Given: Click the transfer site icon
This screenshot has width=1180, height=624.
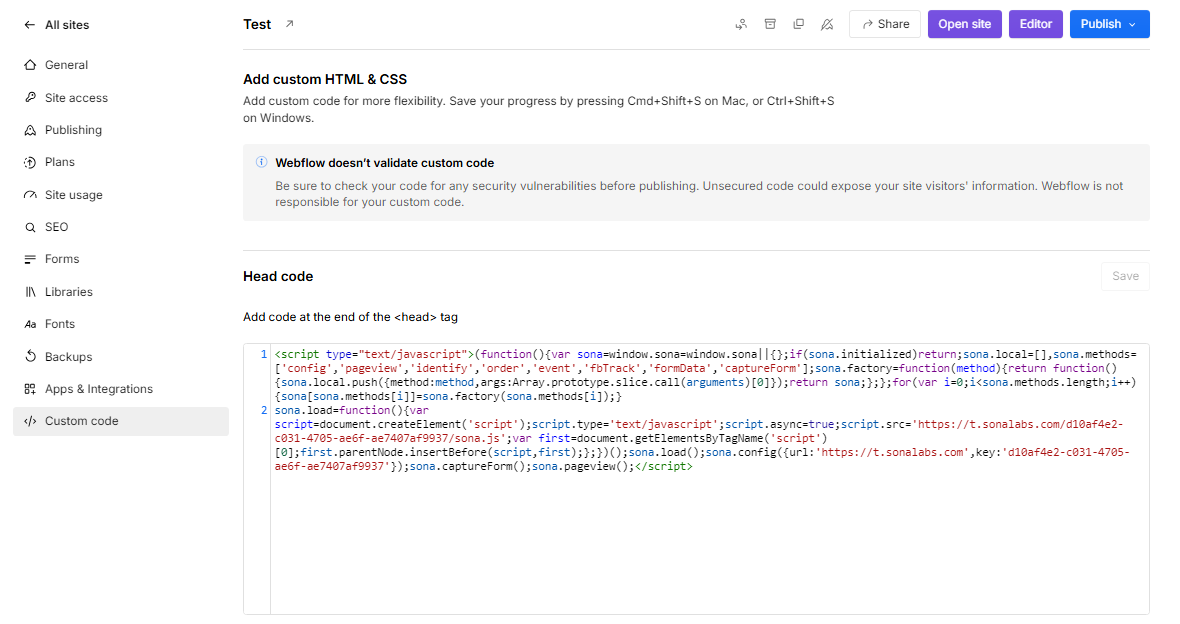Looking at the screenshot, I should tap(741, 24).
